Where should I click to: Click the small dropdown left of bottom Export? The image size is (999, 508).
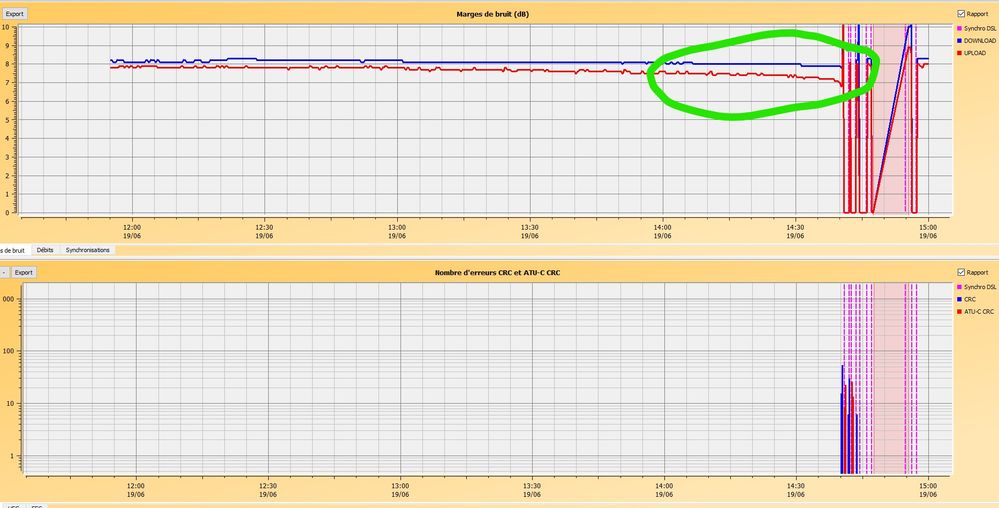pyautogui.click(x=3, y=272)
